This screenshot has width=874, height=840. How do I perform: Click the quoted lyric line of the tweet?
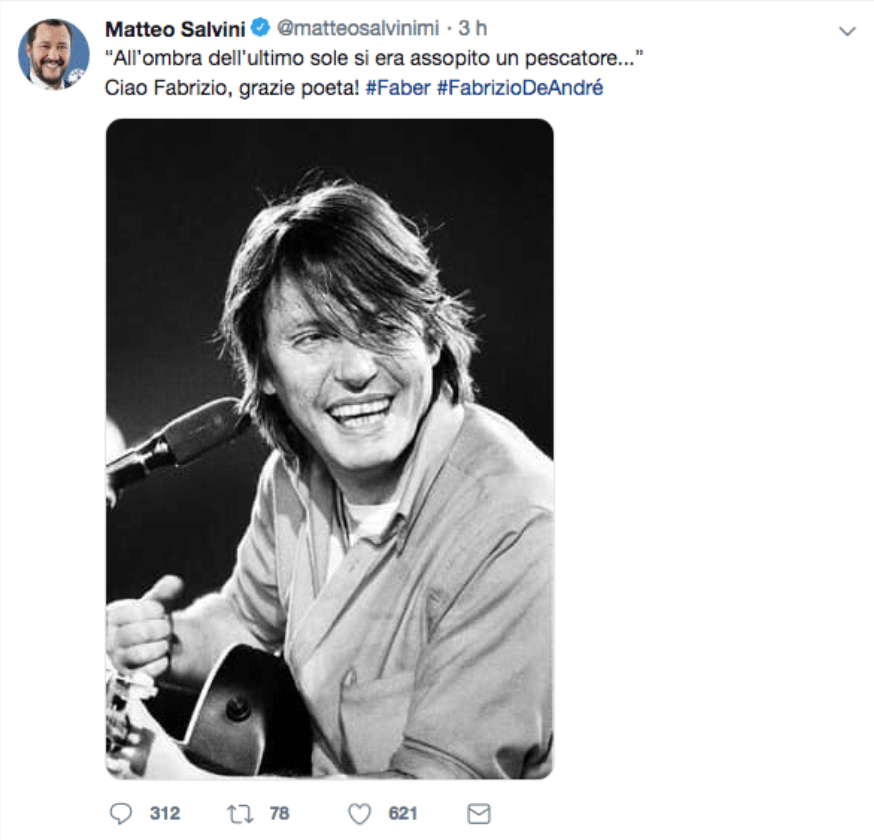point(374,59)
